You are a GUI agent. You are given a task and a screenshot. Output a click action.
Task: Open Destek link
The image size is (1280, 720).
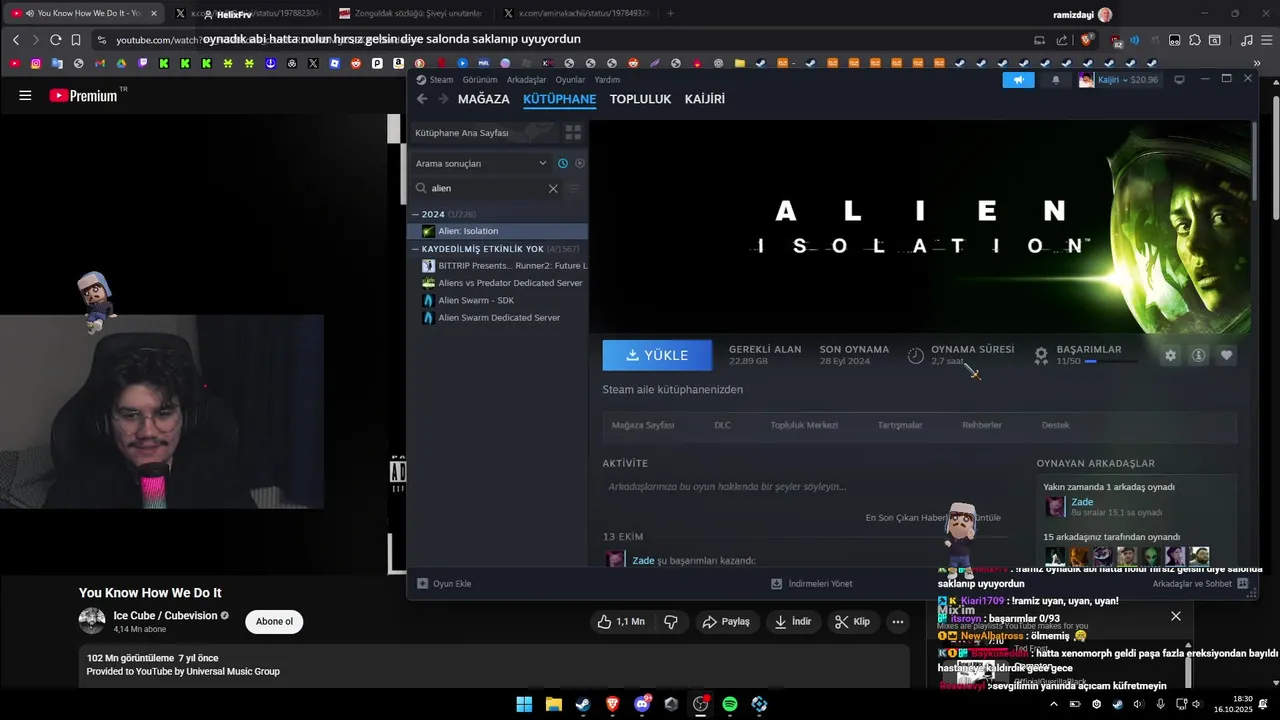click(1056, 425)
